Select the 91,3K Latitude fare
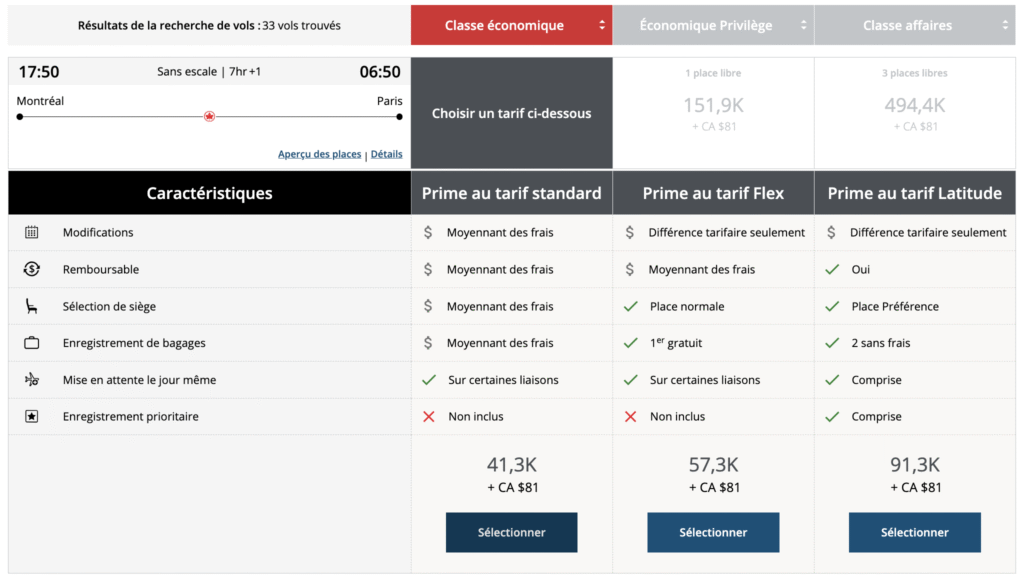1024x578 pixels. tap(914, 532)
